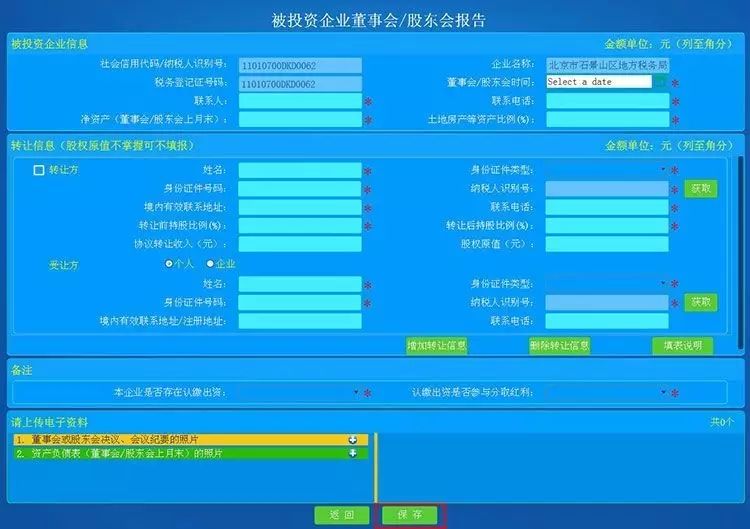Open the calendar icon beside 董事会/股东会时间
This screenshot has width=750, height=529.
point(660,82)
